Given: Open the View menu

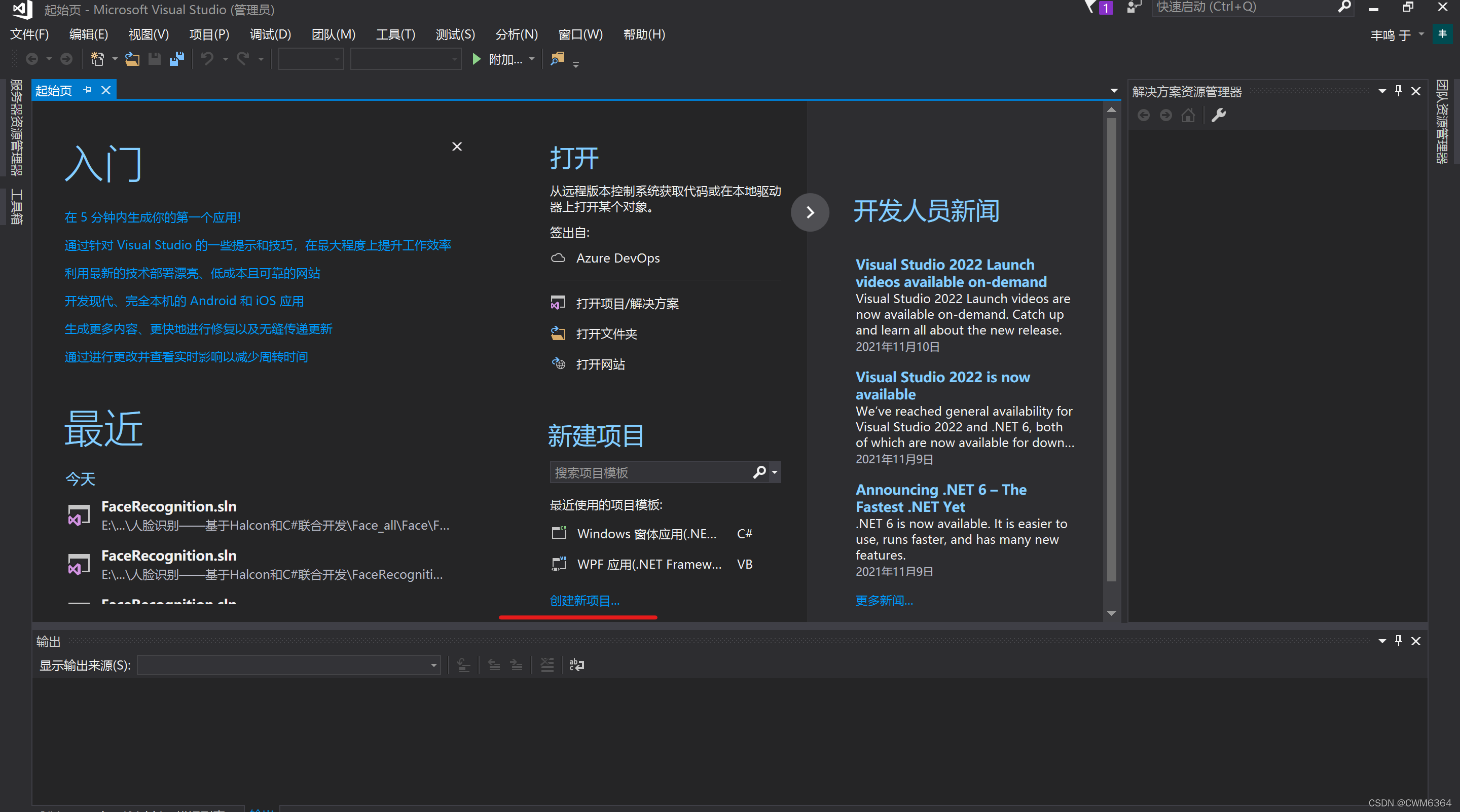Looking at the screenshot, I should click(x=149, y=34).
